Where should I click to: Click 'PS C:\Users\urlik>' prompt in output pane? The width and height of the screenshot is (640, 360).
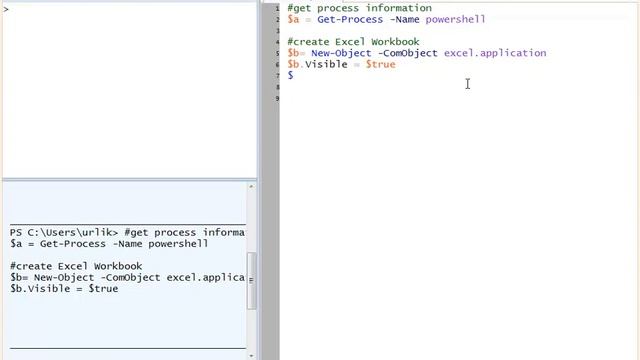(64, 233)
